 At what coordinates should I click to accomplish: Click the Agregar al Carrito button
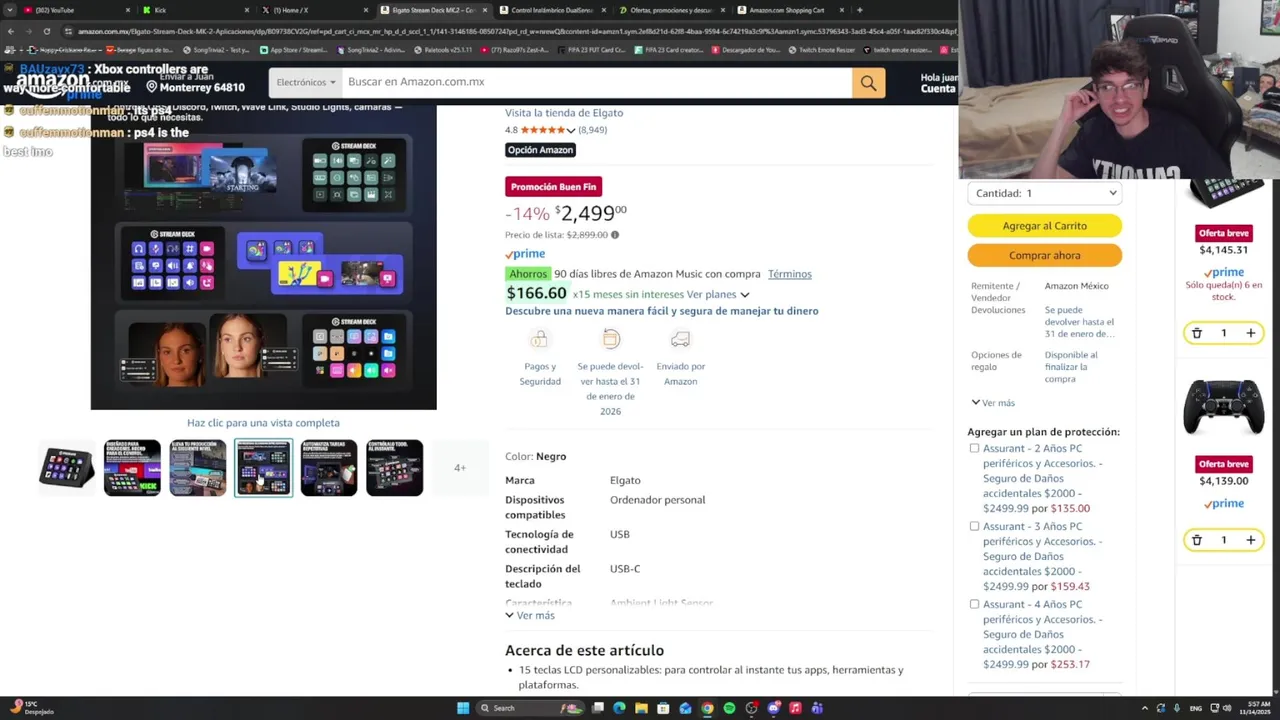(x=1045, y=226)
